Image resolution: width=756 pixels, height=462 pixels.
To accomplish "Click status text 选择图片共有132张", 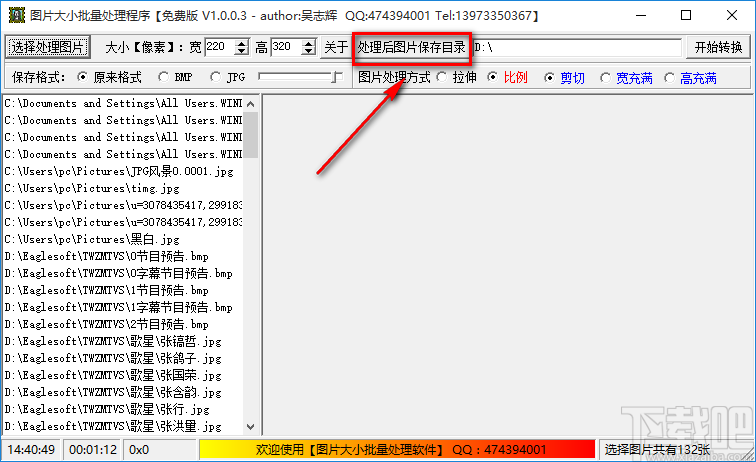I will point(657,449).
